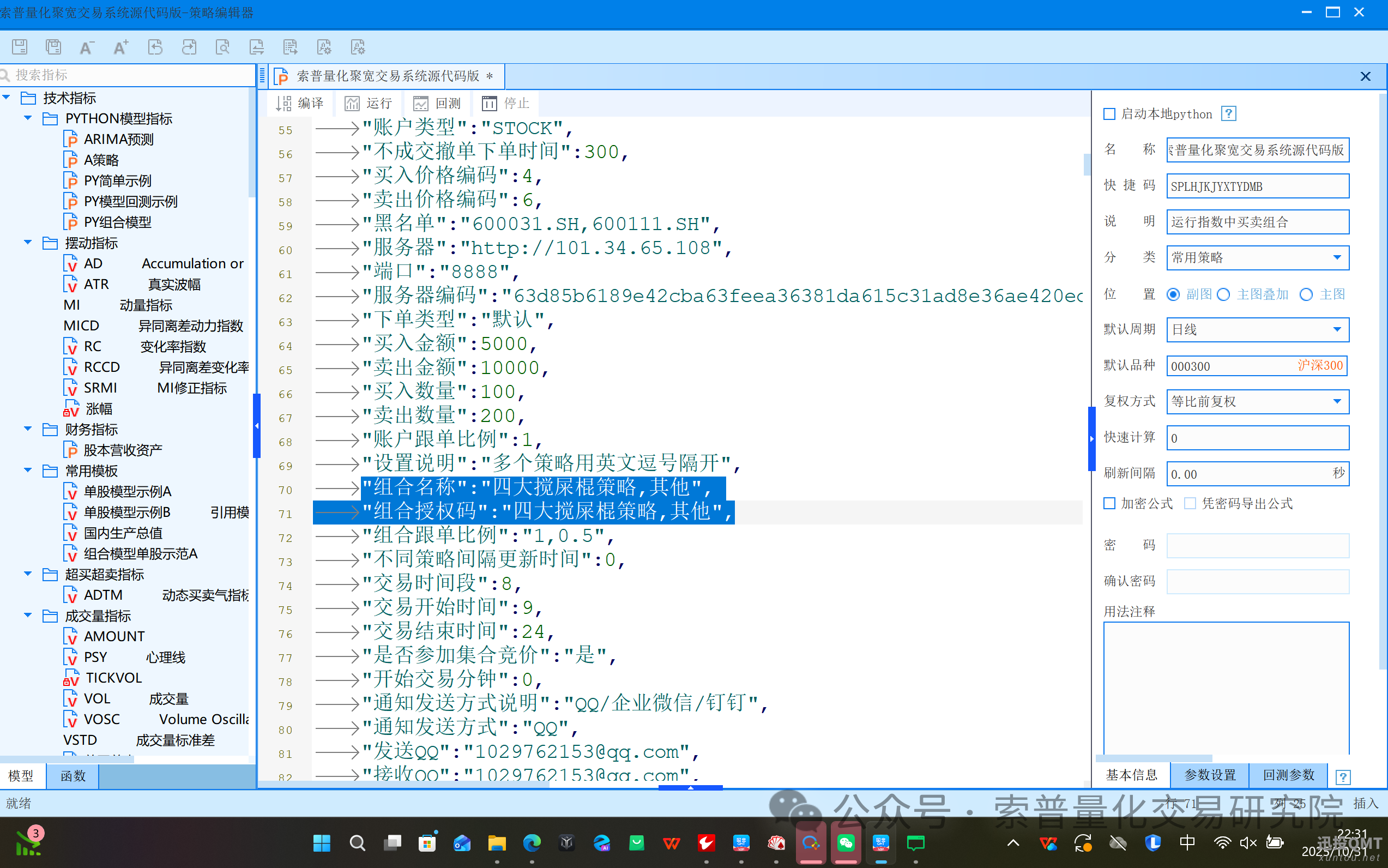1388x868 pixels.
Task: Switch to the 函数 tab
Action: [73, 775]
